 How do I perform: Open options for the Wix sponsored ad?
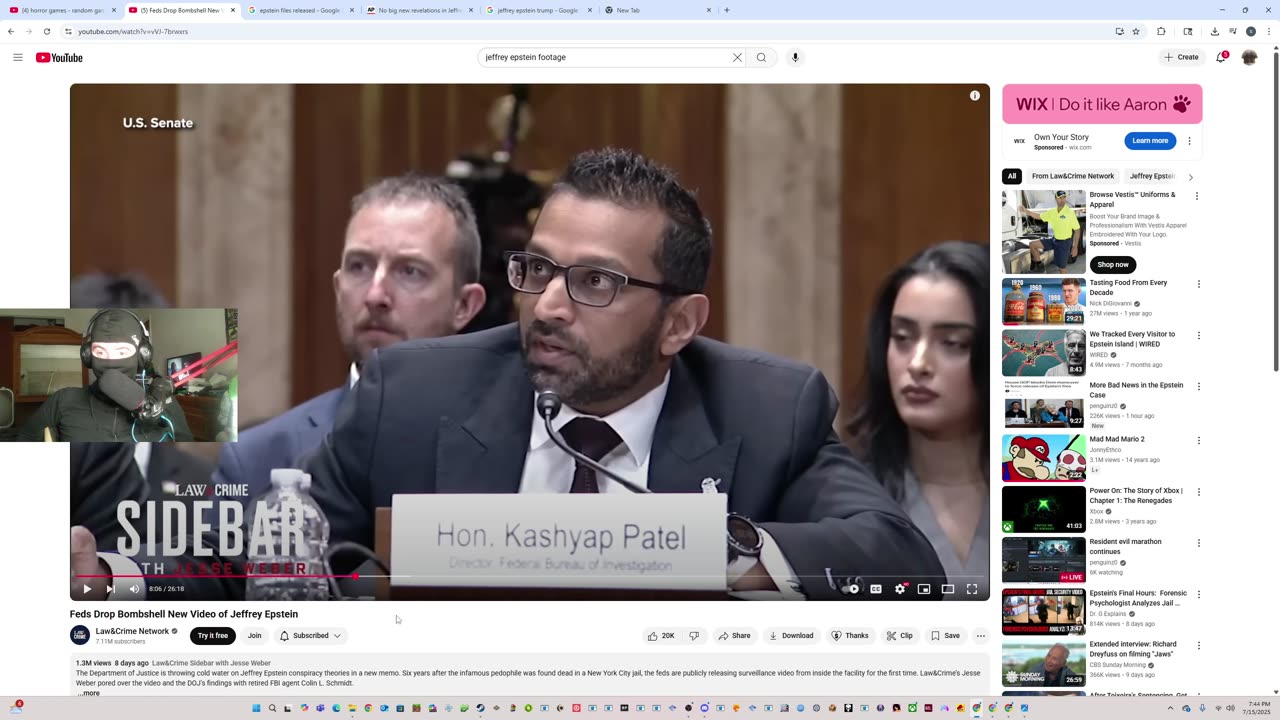coord(1189,141)
